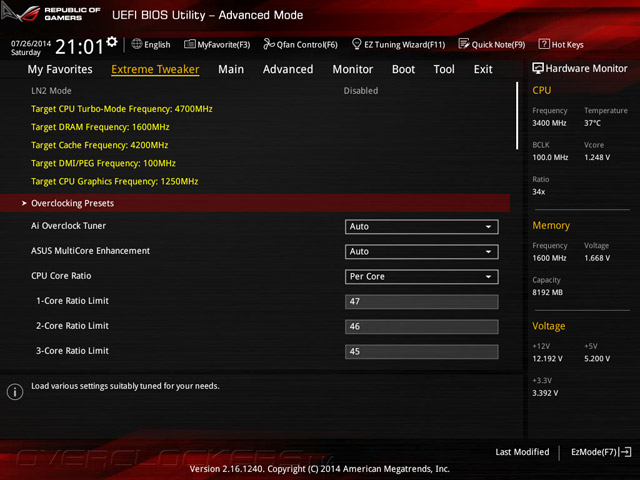Open ASUS MultiCore Enhancement dropdown
This screenshot has height=480, width=640.
[x=422, y=251]
